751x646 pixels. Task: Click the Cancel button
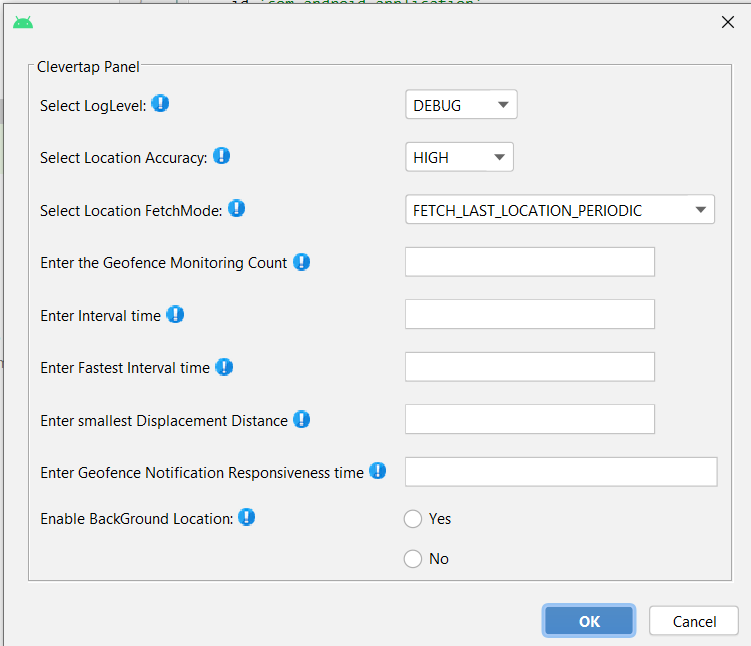tap(694, 621)
